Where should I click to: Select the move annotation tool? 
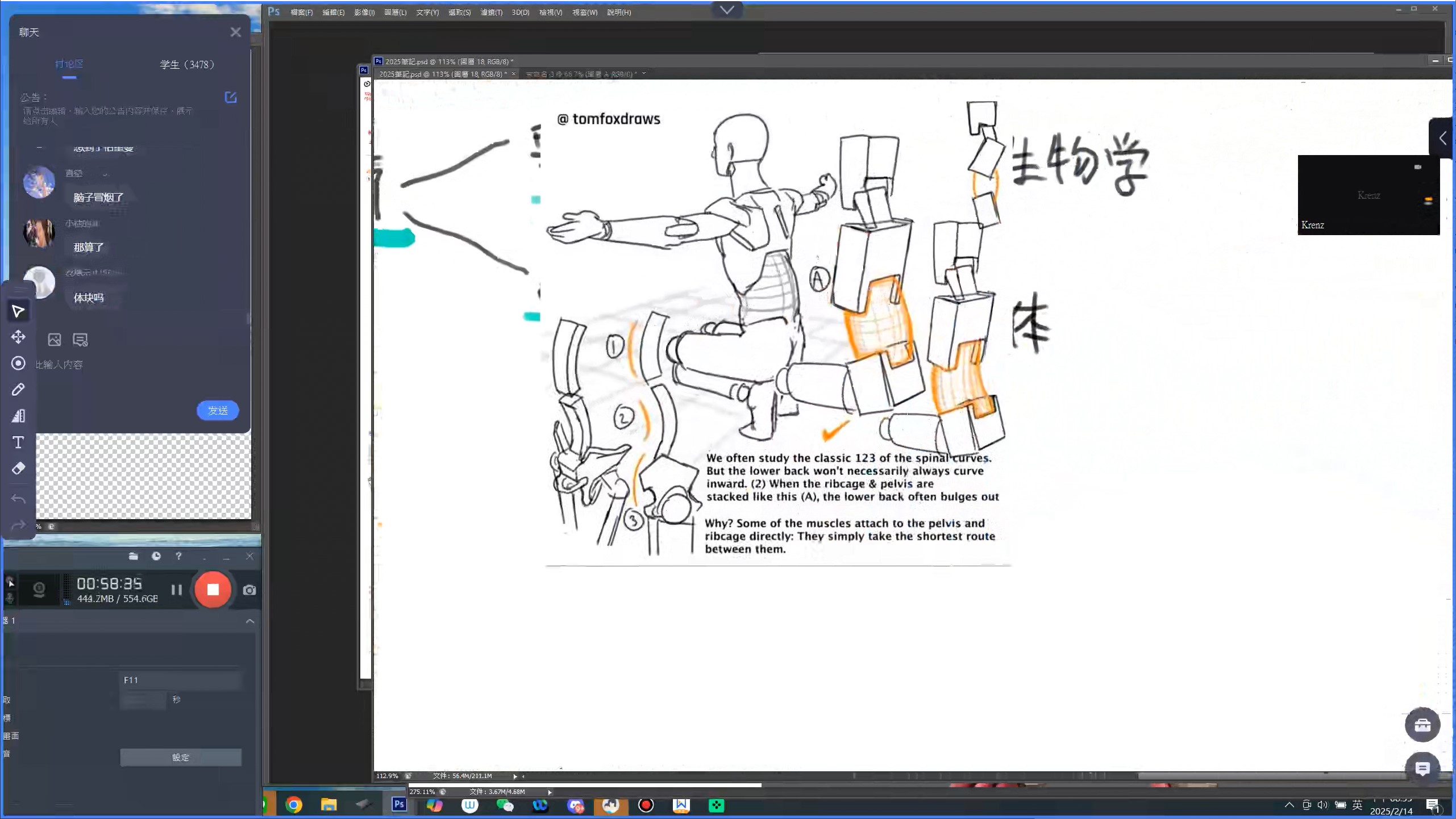pos(18,337)
